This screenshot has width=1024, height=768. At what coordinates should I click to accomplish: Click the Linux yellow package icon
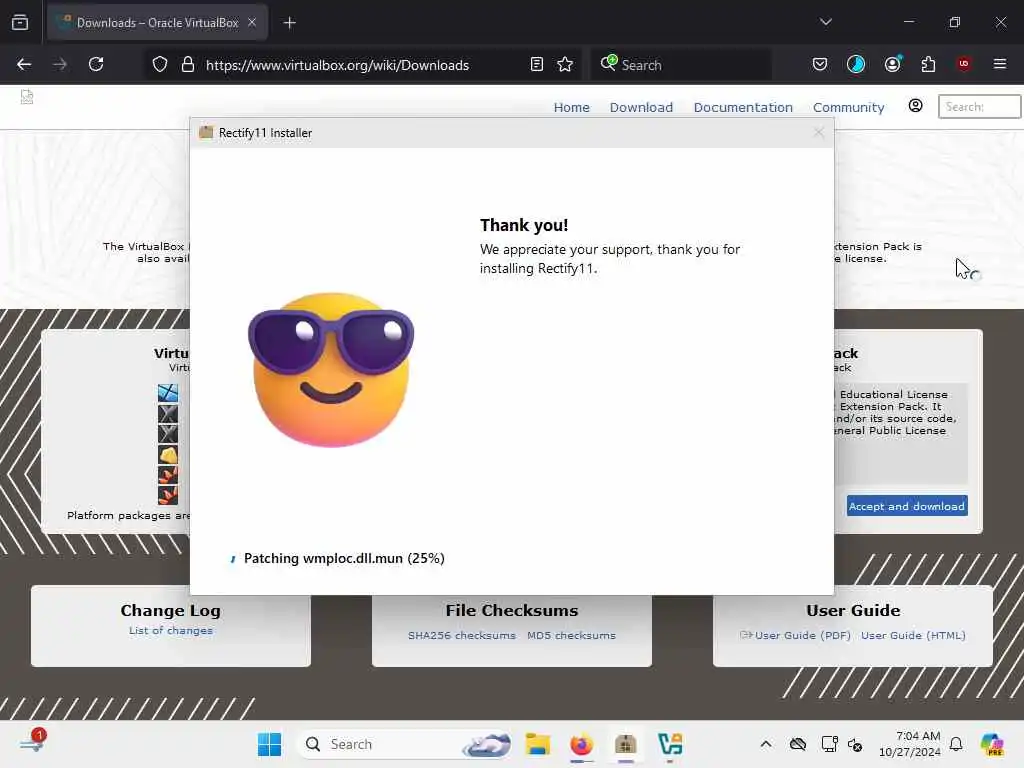pyautogui.click(x=168, y=455)
